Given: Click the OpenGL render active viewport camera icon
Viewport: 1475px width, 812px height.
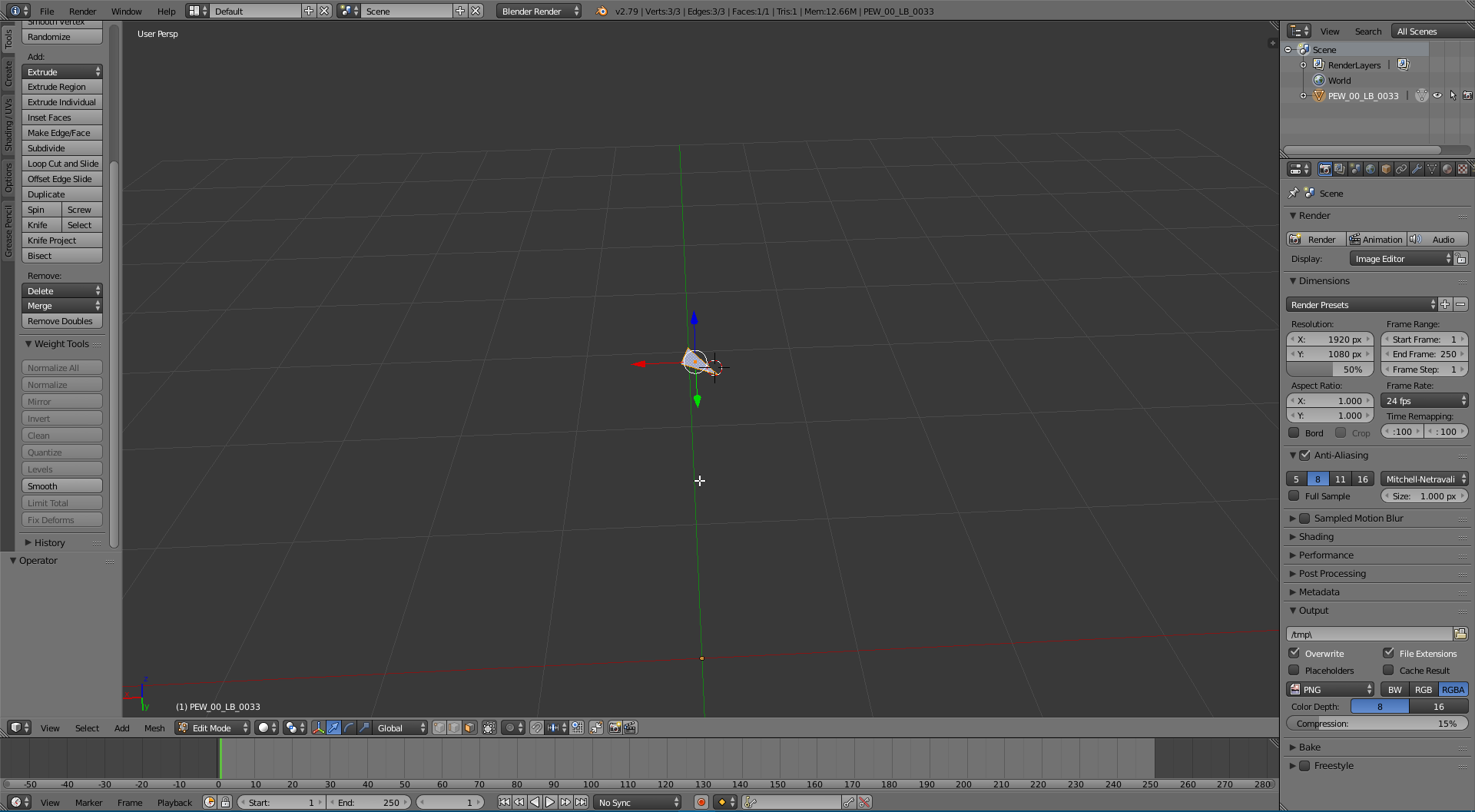Looking at the screenshot, I should 615,727.
